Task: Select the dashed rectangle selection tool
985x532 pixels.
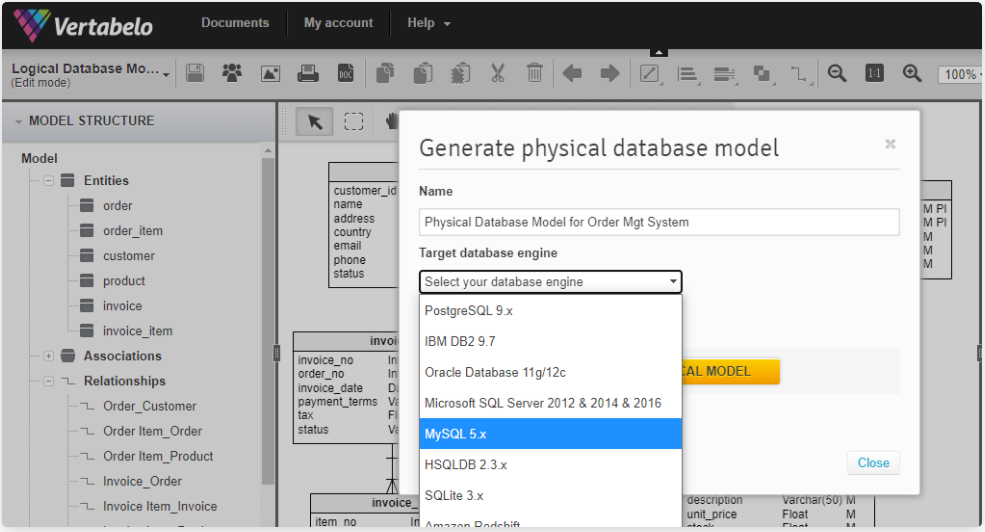Action: [x=354, y=121]
